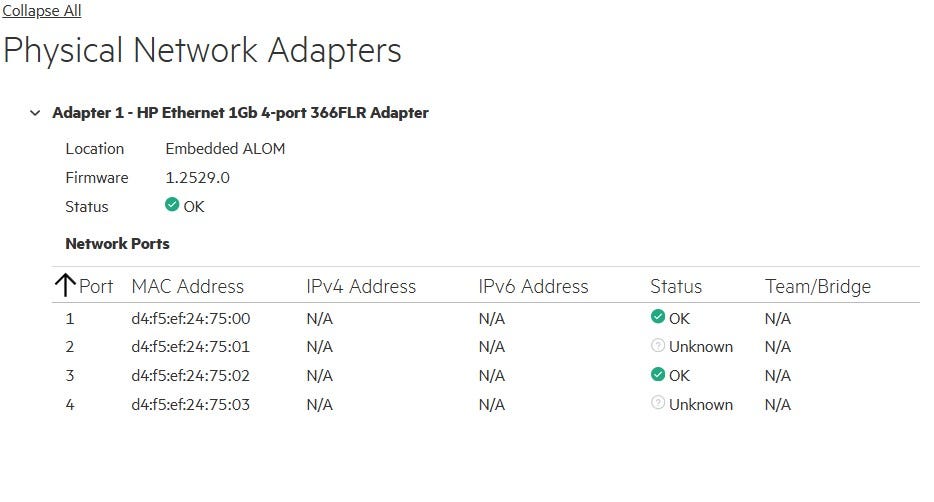The height and width of the screenshot is (502, 934).
Task: Click the Collapse All link
Action: tap(42, 11)
